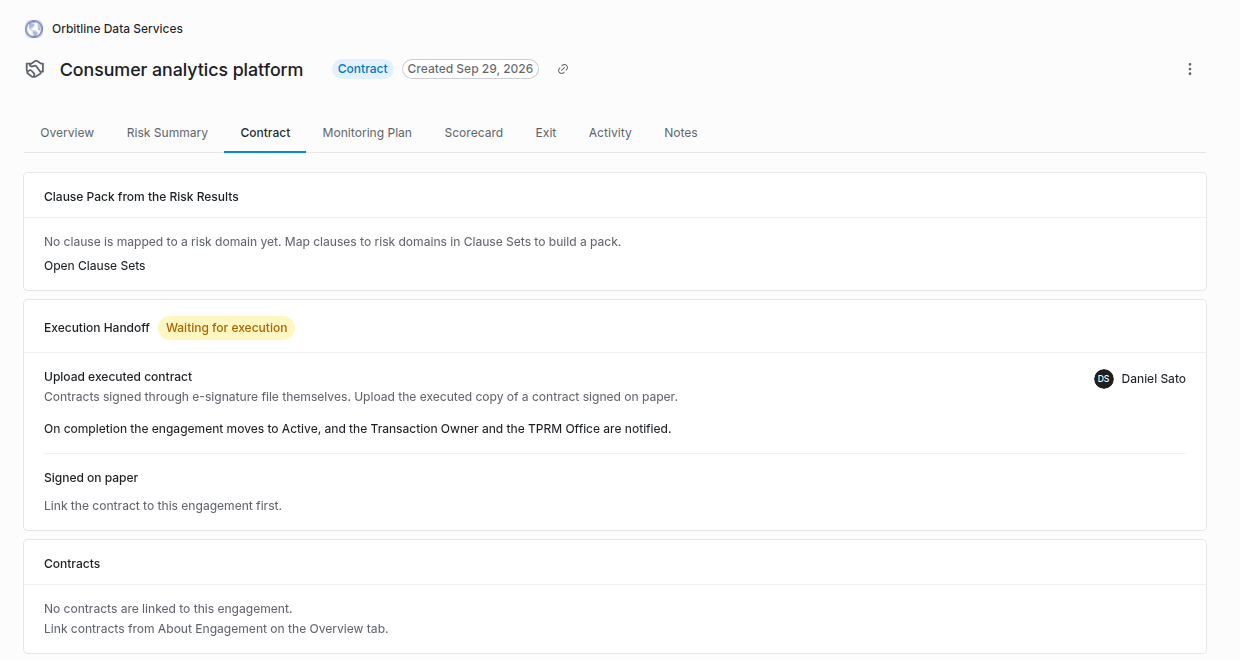The image size is (1240, 660).
Task: Select the Contract tab
Action: click(x=265, y=133)
